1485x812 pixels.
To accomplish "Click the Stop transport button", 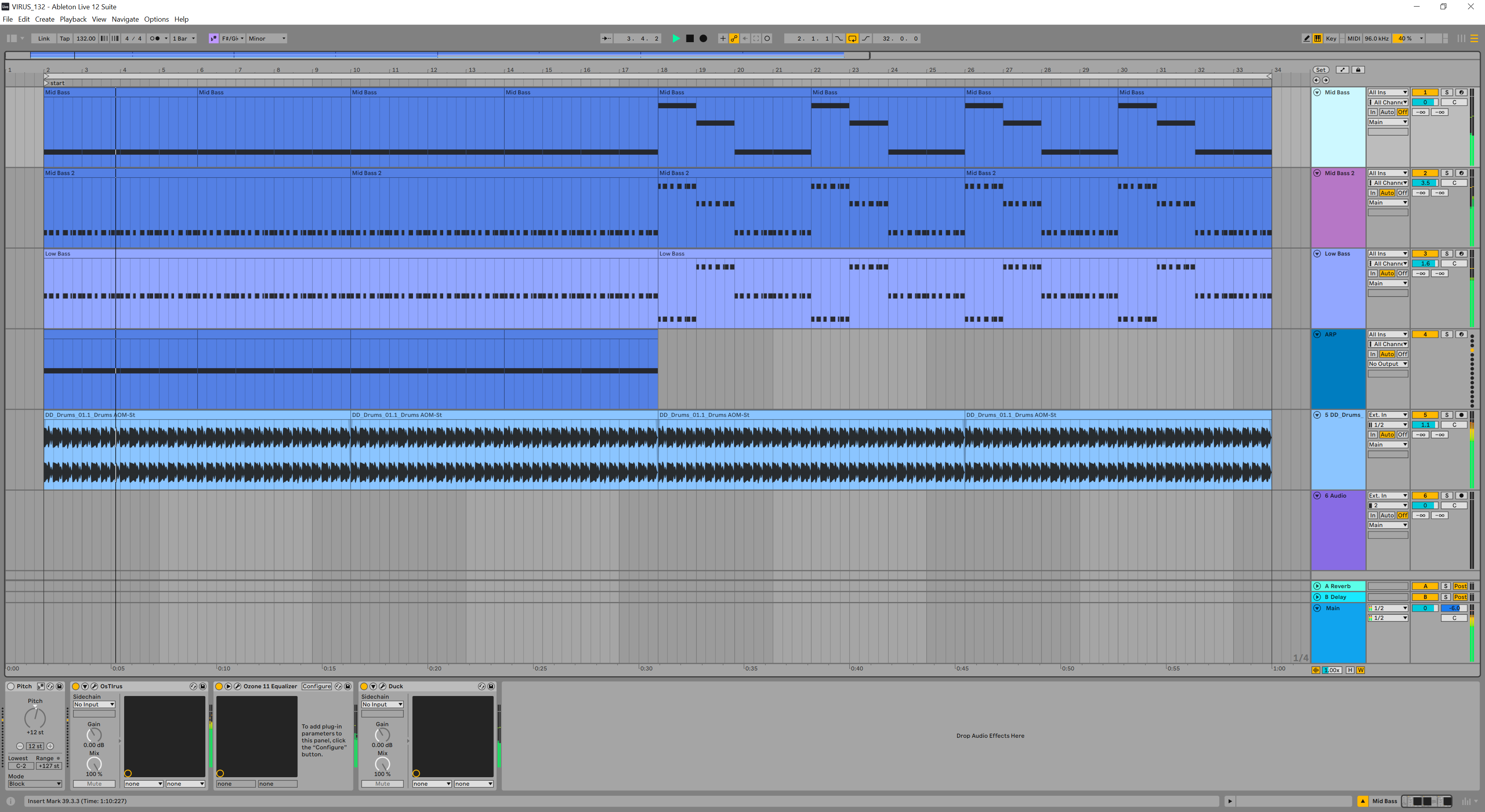I will coord(690,39).
